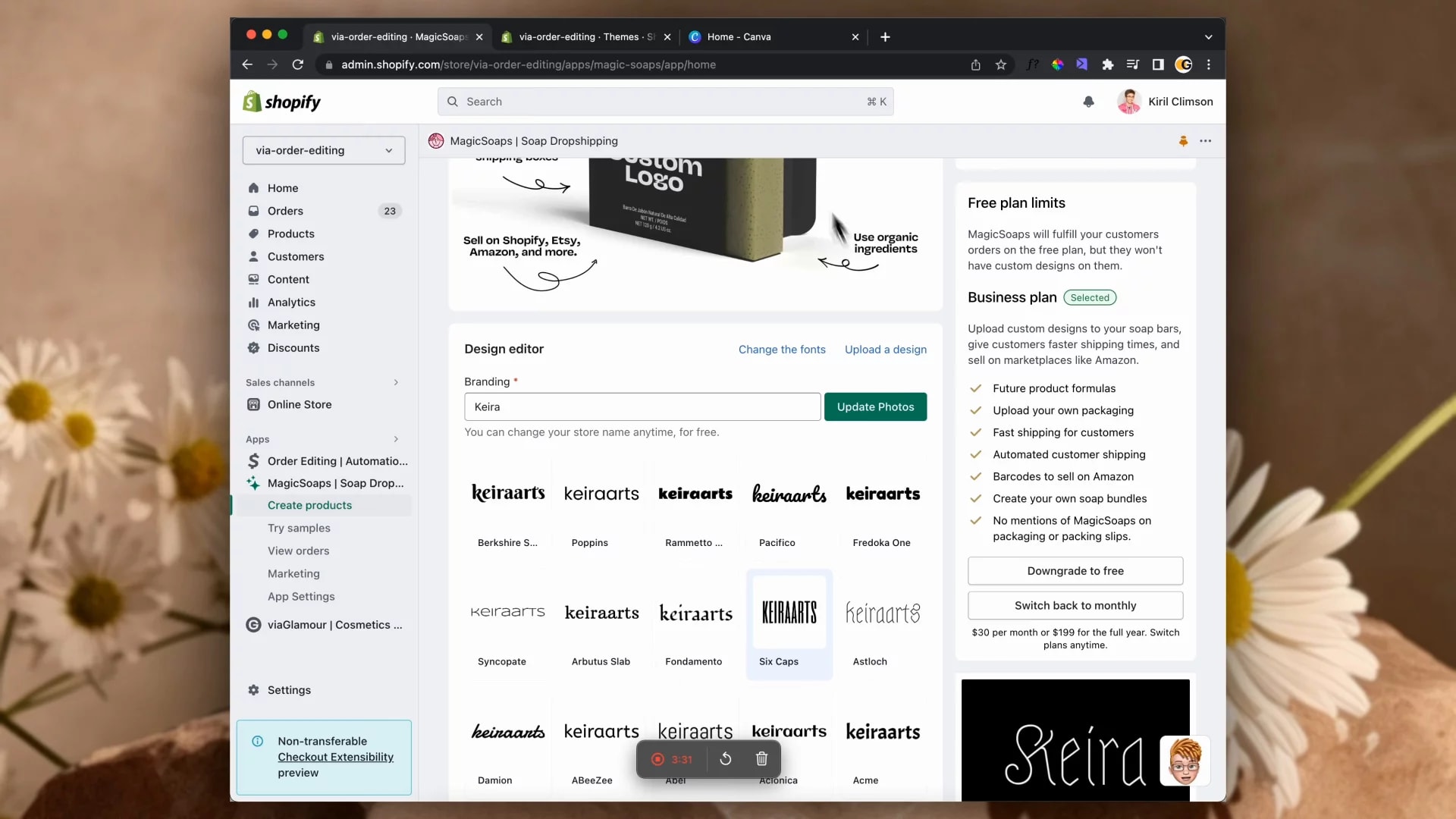Viewport: 1456px width, 819px height.
Task: Click the memoji avatar overlay
Action: click(1185, 761)
